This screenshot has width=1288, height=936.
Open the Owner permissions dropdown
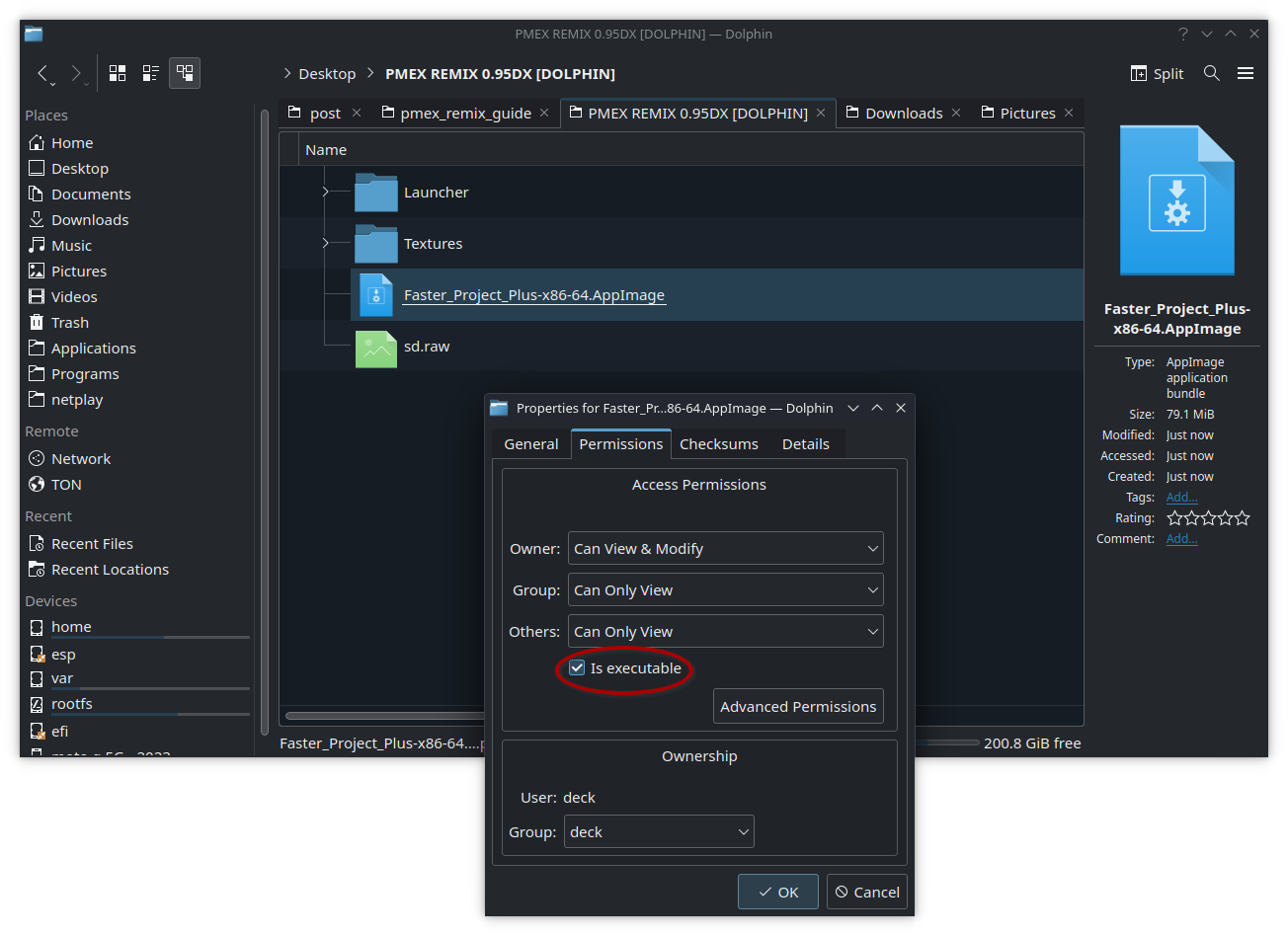point(725,548)
